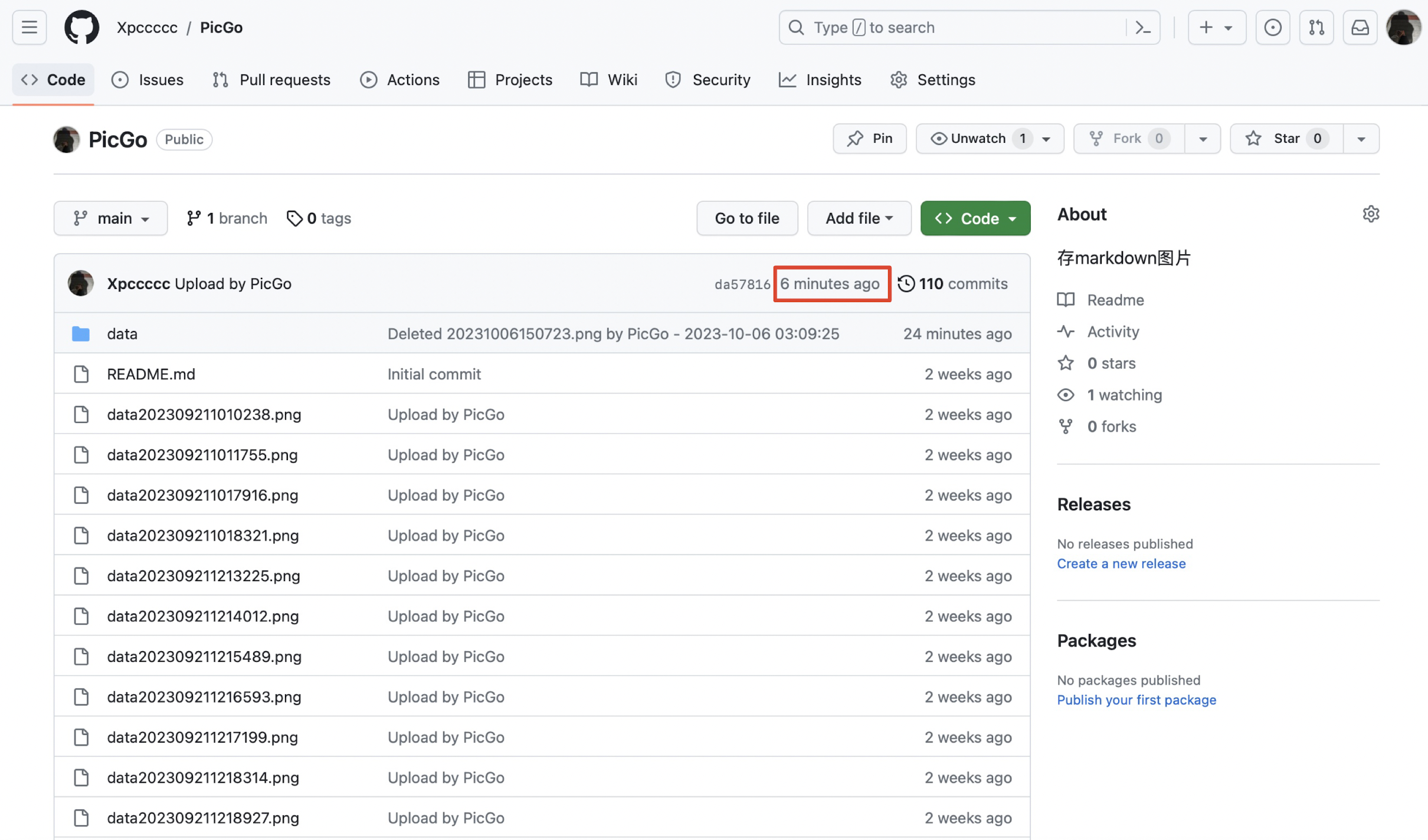
Task: Click the search input field
Action: pos(956,27)
